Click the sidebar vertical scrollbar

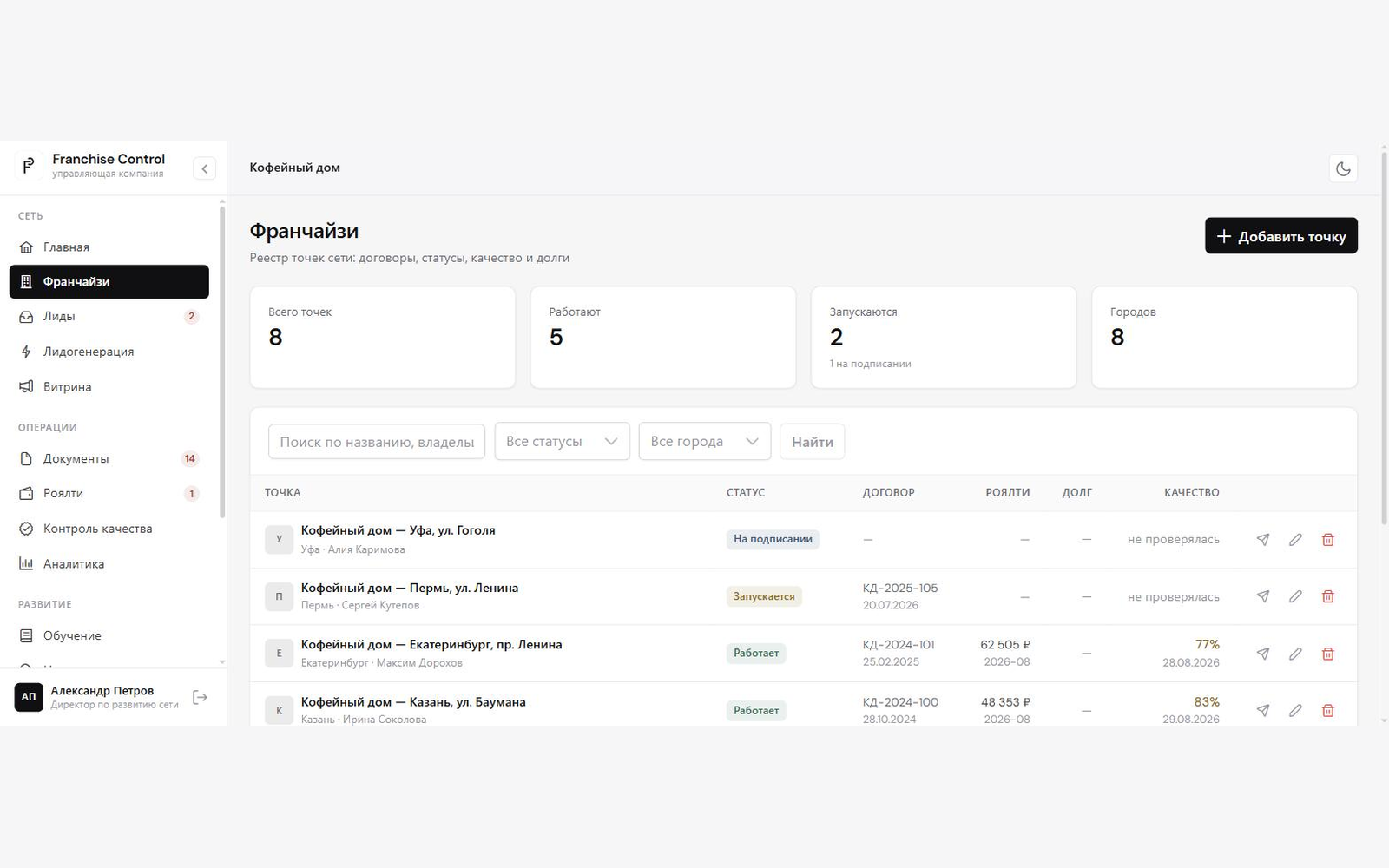click(222, 360)
